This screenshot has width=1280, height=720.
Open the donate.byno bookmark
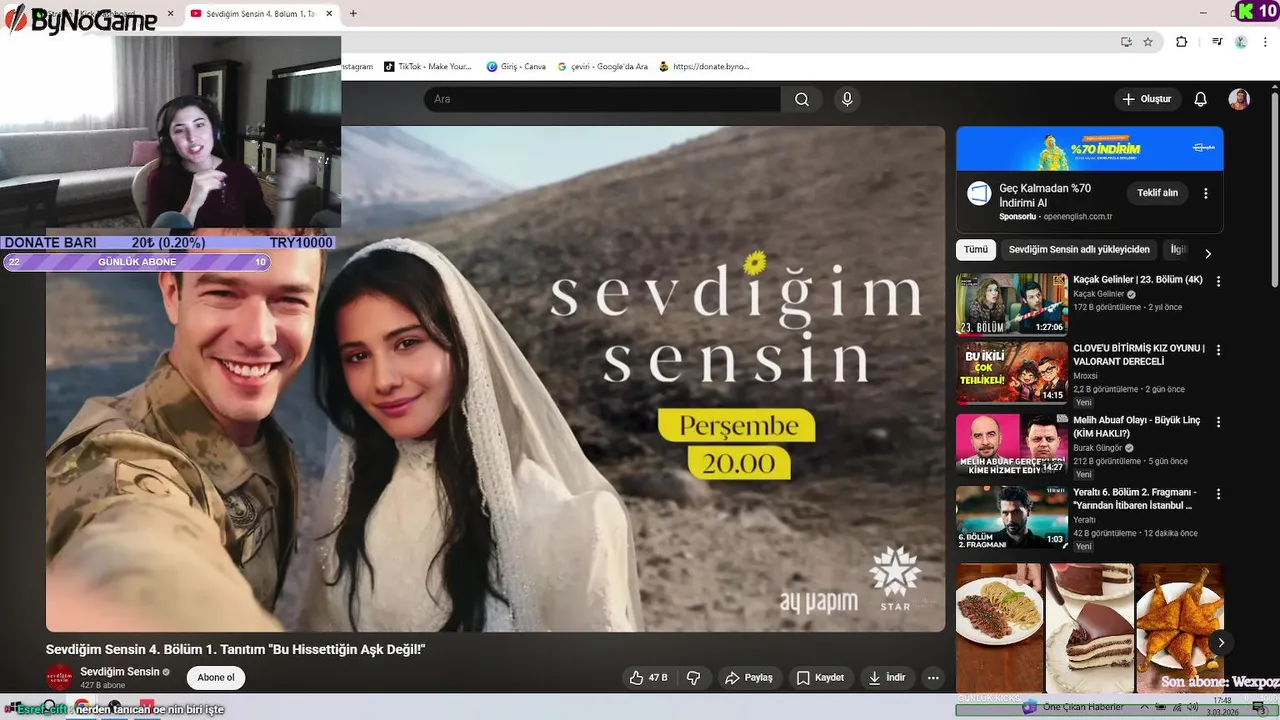704,66
